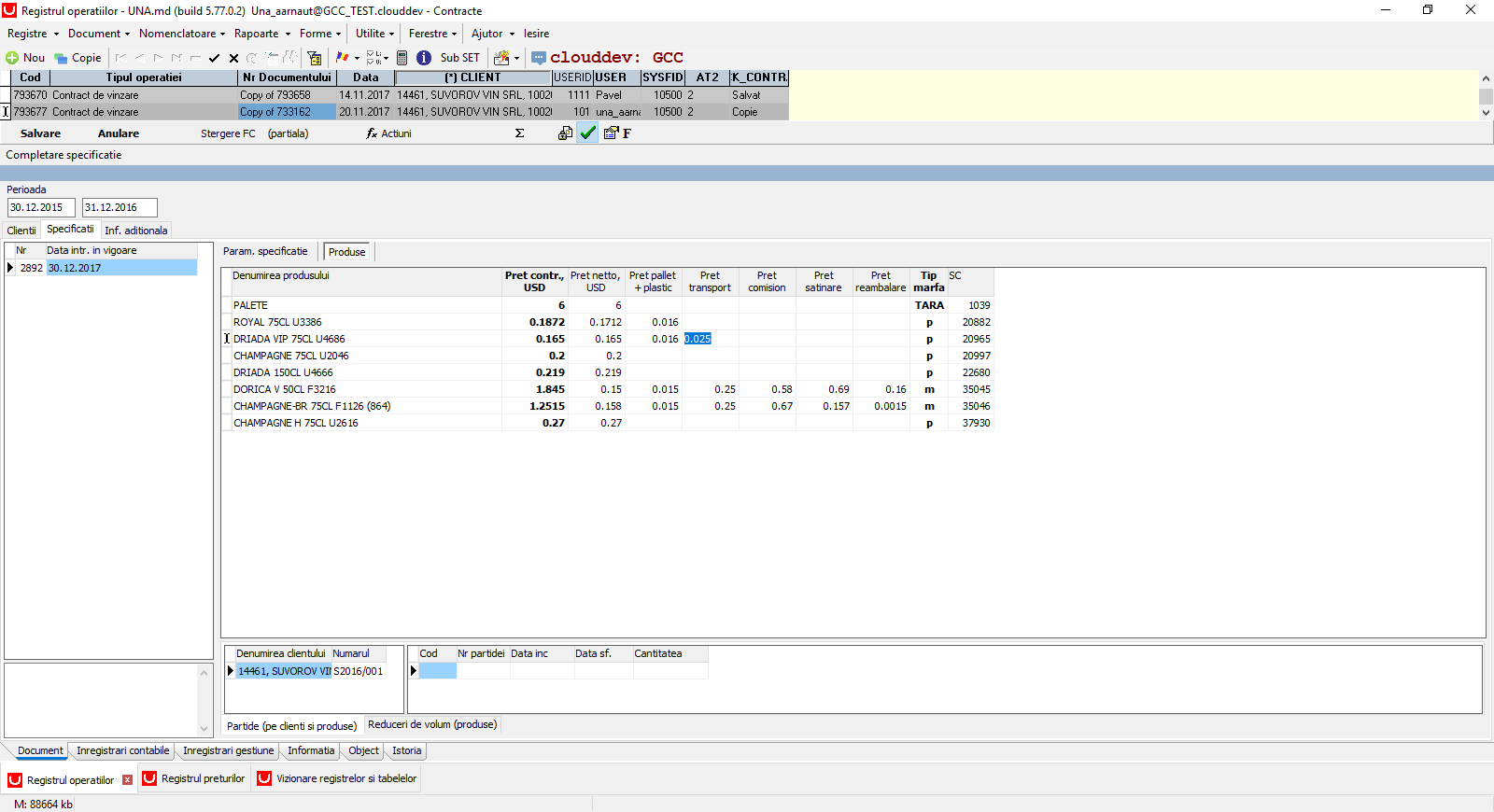
Task: Click the blue information icon
Action: [424, 58]
